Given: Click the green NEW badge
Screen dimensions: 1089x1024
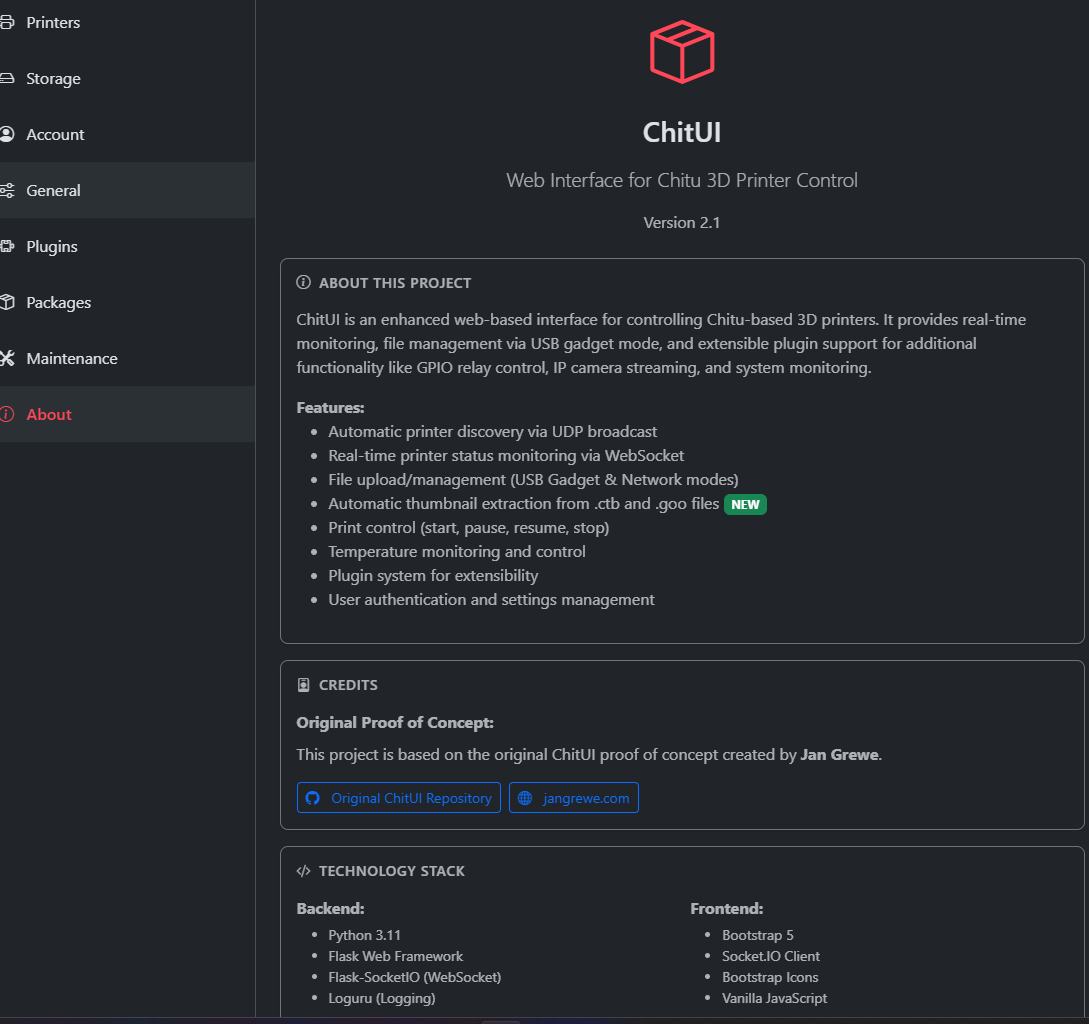Looking at the screenshot, I should click(745, 504).
